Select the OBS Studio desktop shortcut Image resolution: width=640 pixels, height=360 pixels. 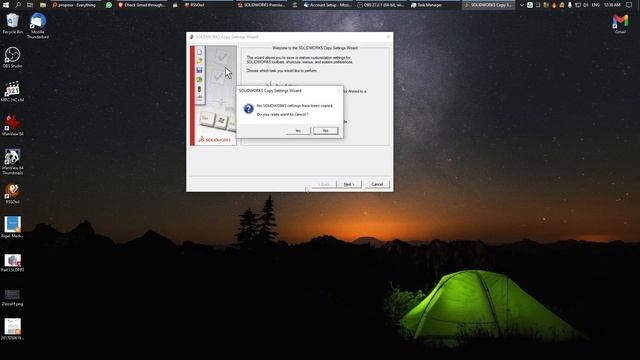(x=13, y=57)
